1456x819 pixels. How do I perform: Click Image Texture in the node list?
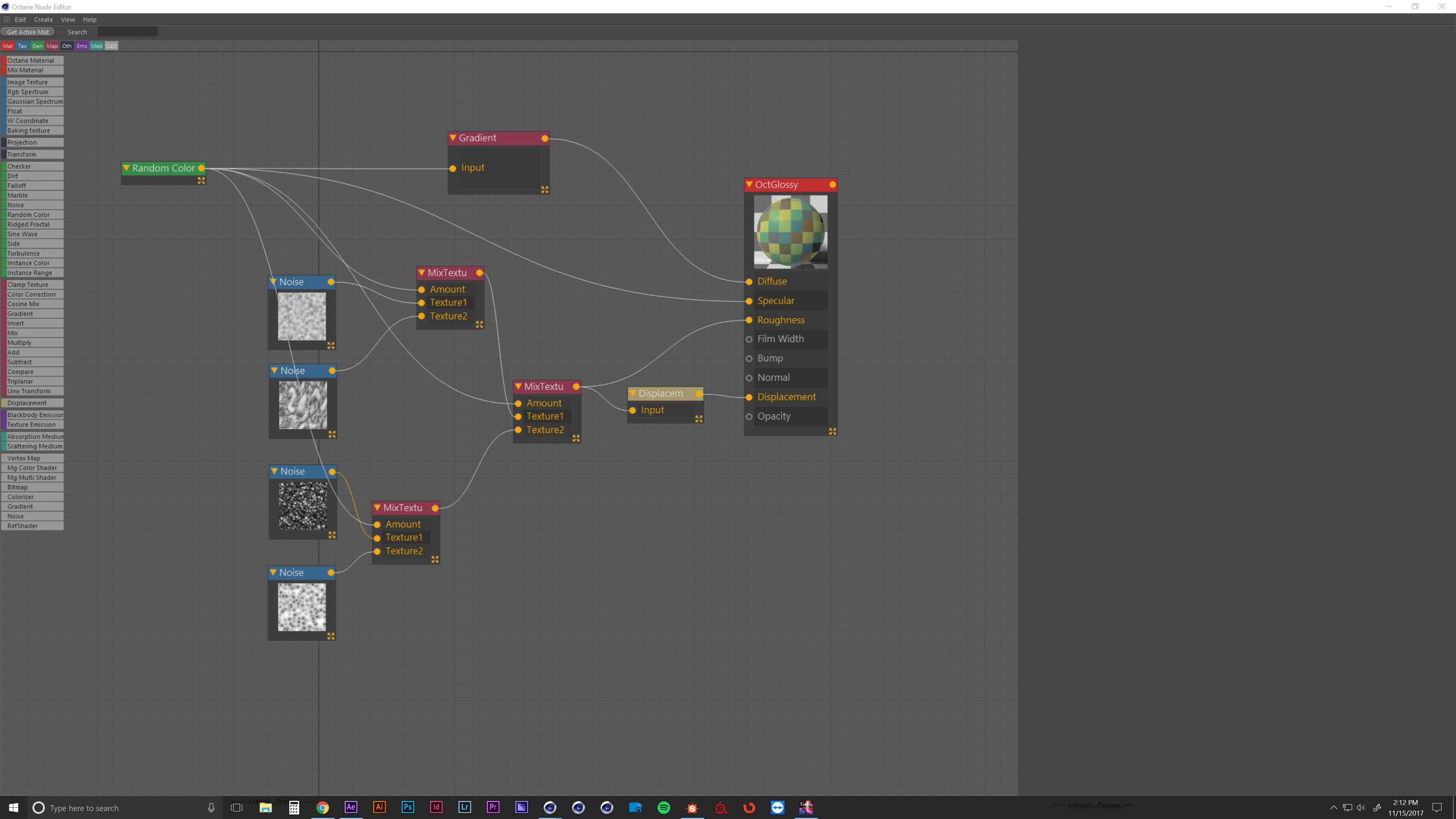27,82
